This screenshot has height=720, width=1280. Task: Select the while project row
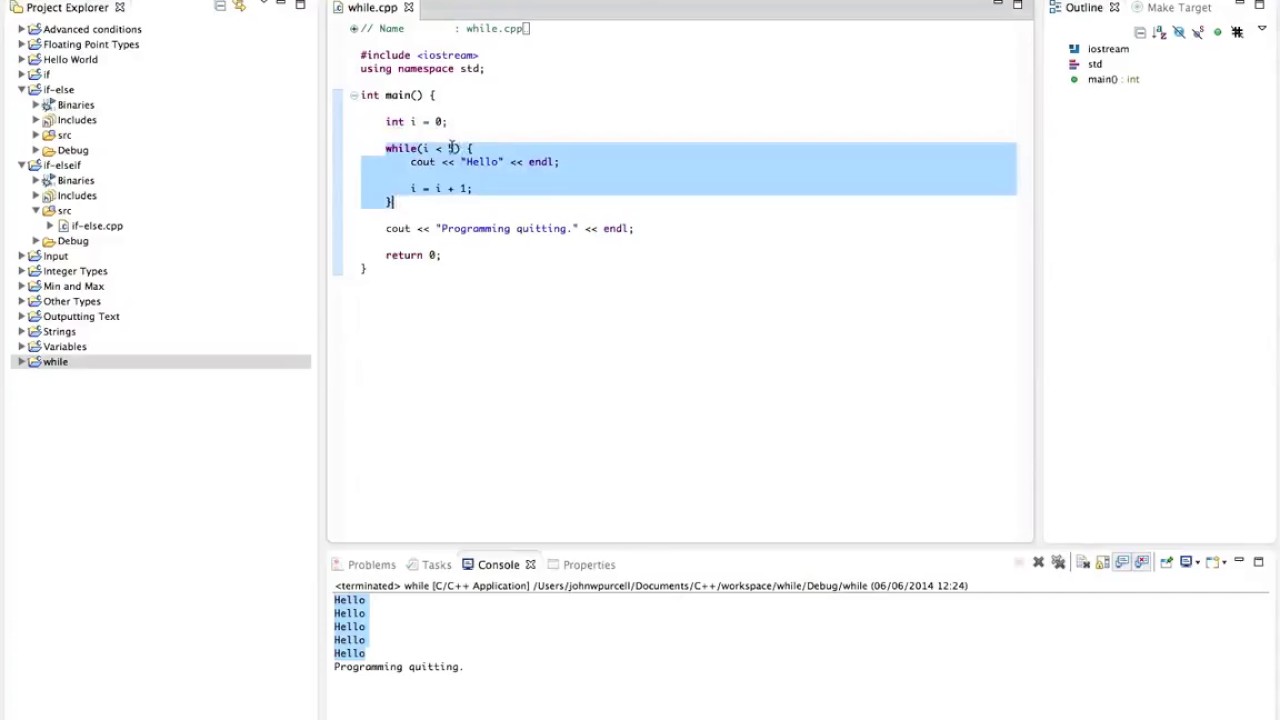[x=160, y=362]
